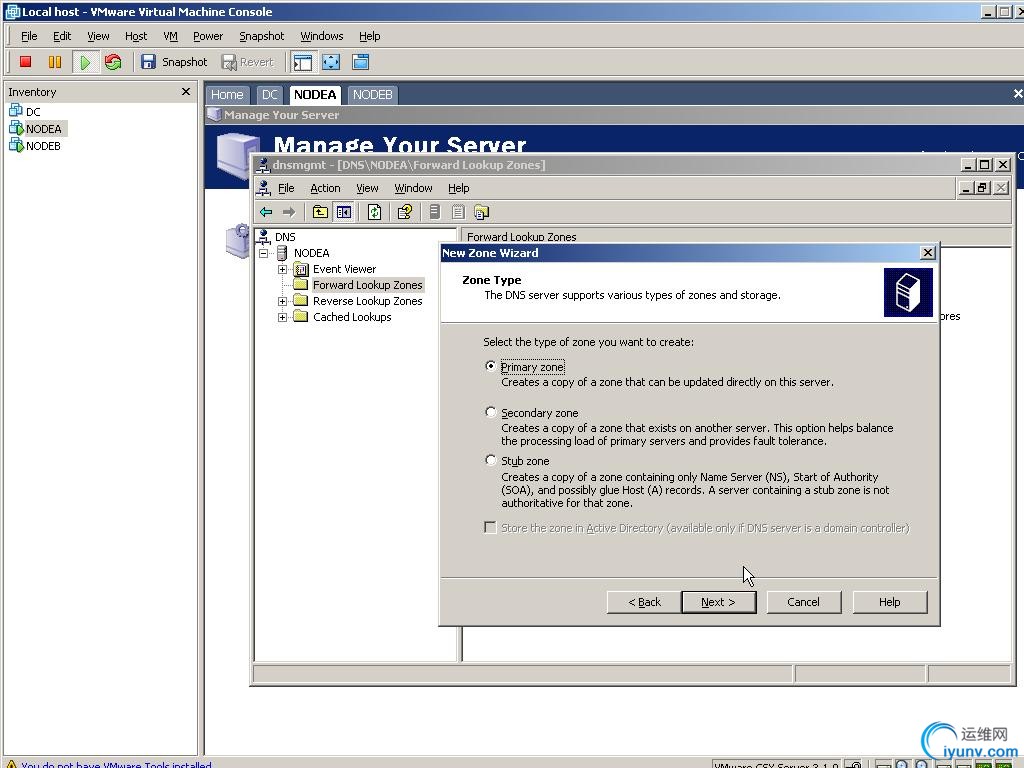Click the Forward Lookup Zones column header
Viewport: 1024px width, 768px height.
pos(736,236)
